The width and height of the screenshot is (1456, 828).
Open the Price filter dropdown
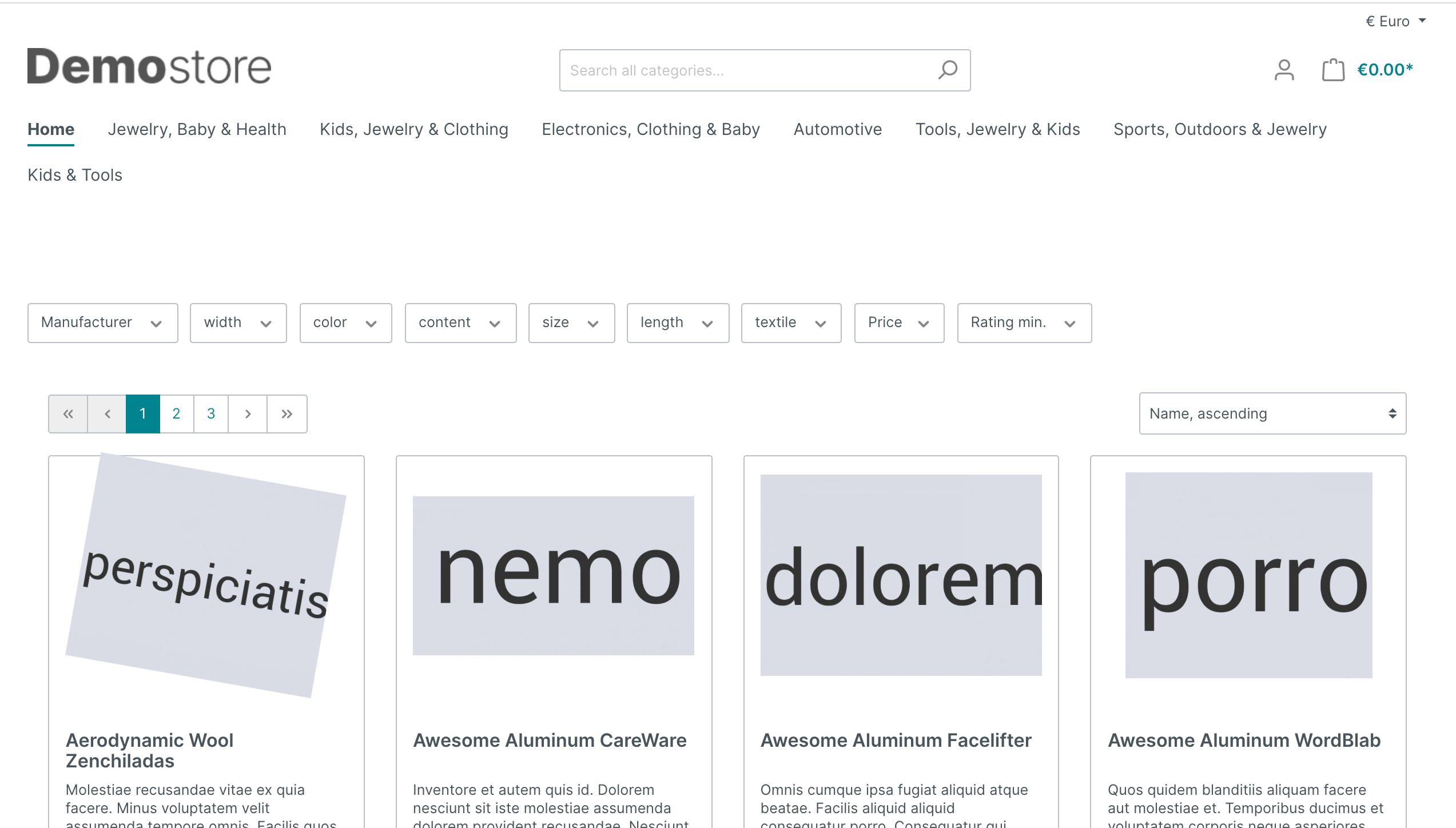coord(898,323)
